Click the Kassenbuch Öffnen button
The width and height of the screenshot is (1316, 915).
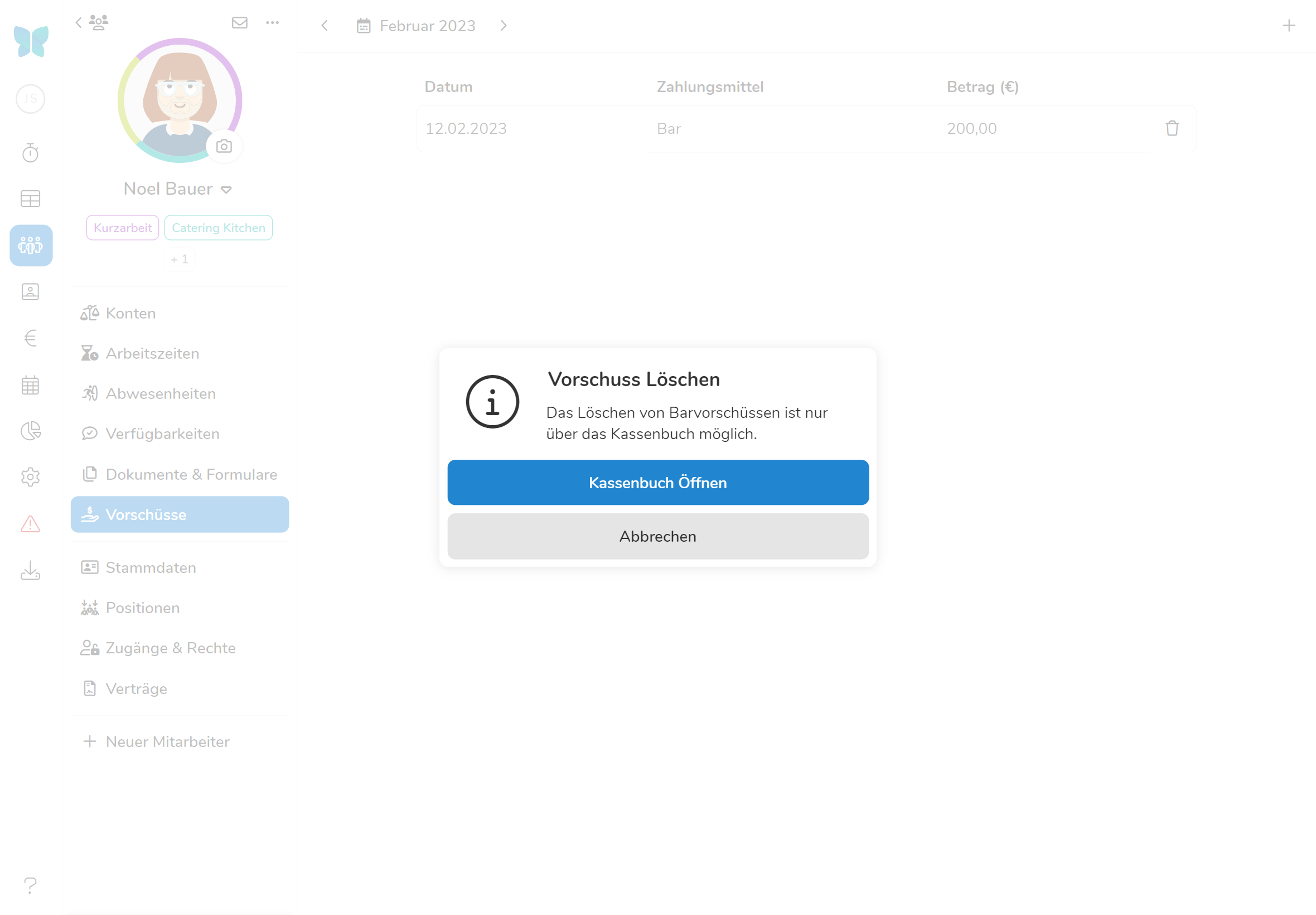pyautogui.click(x=657, y=483)
